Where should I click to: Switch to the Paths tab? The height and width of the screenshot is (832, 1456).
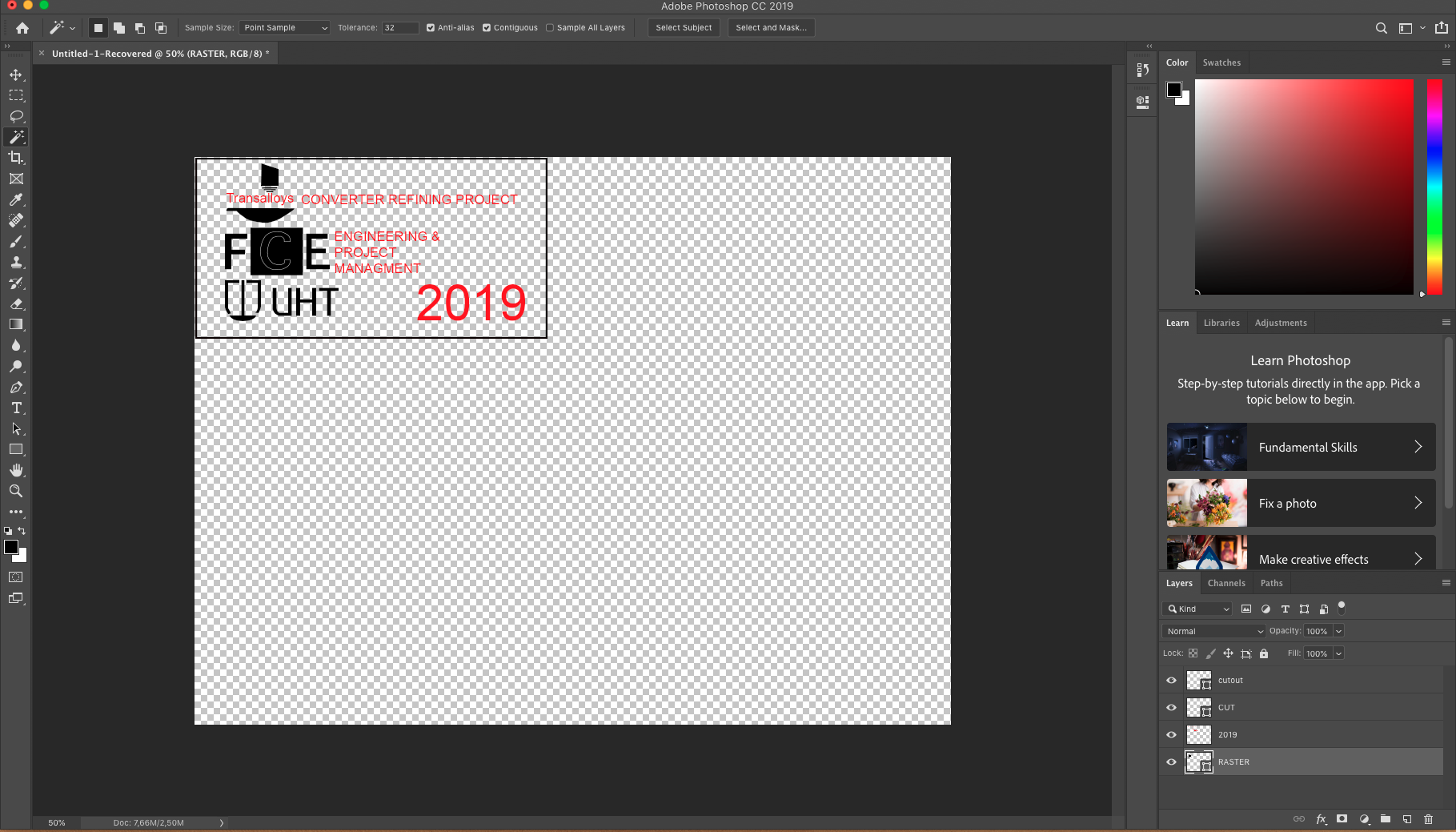(1271, 583)
